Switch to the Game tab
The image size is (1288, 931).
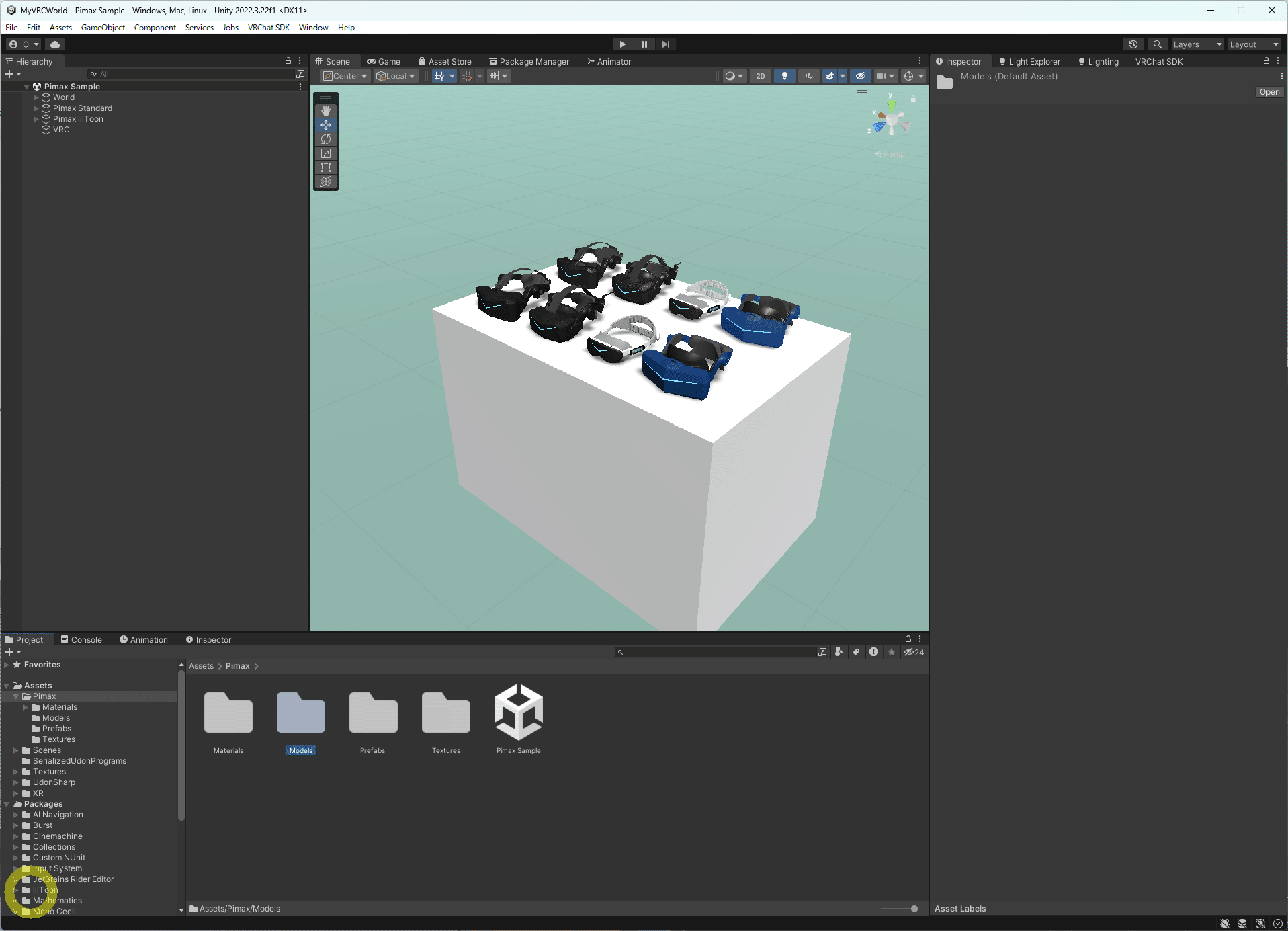[x=383, y=61]
